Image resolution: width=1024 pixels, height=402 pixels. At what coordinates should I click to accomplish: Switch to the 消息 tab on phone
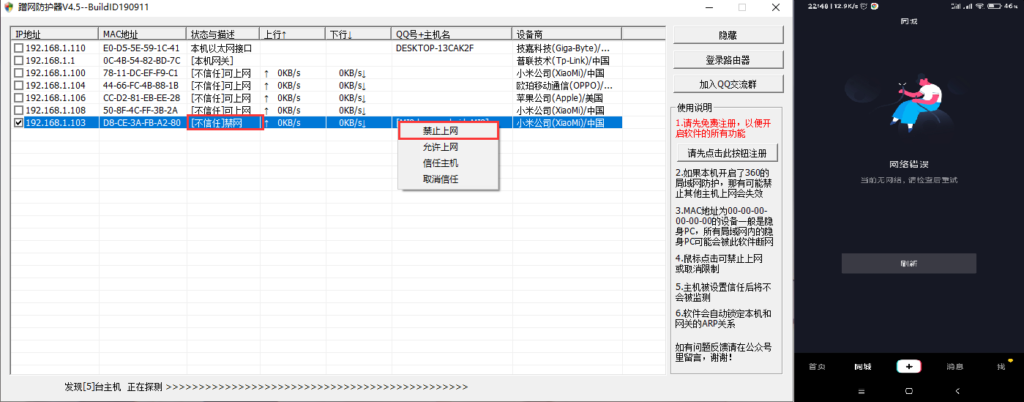[954, 367]
